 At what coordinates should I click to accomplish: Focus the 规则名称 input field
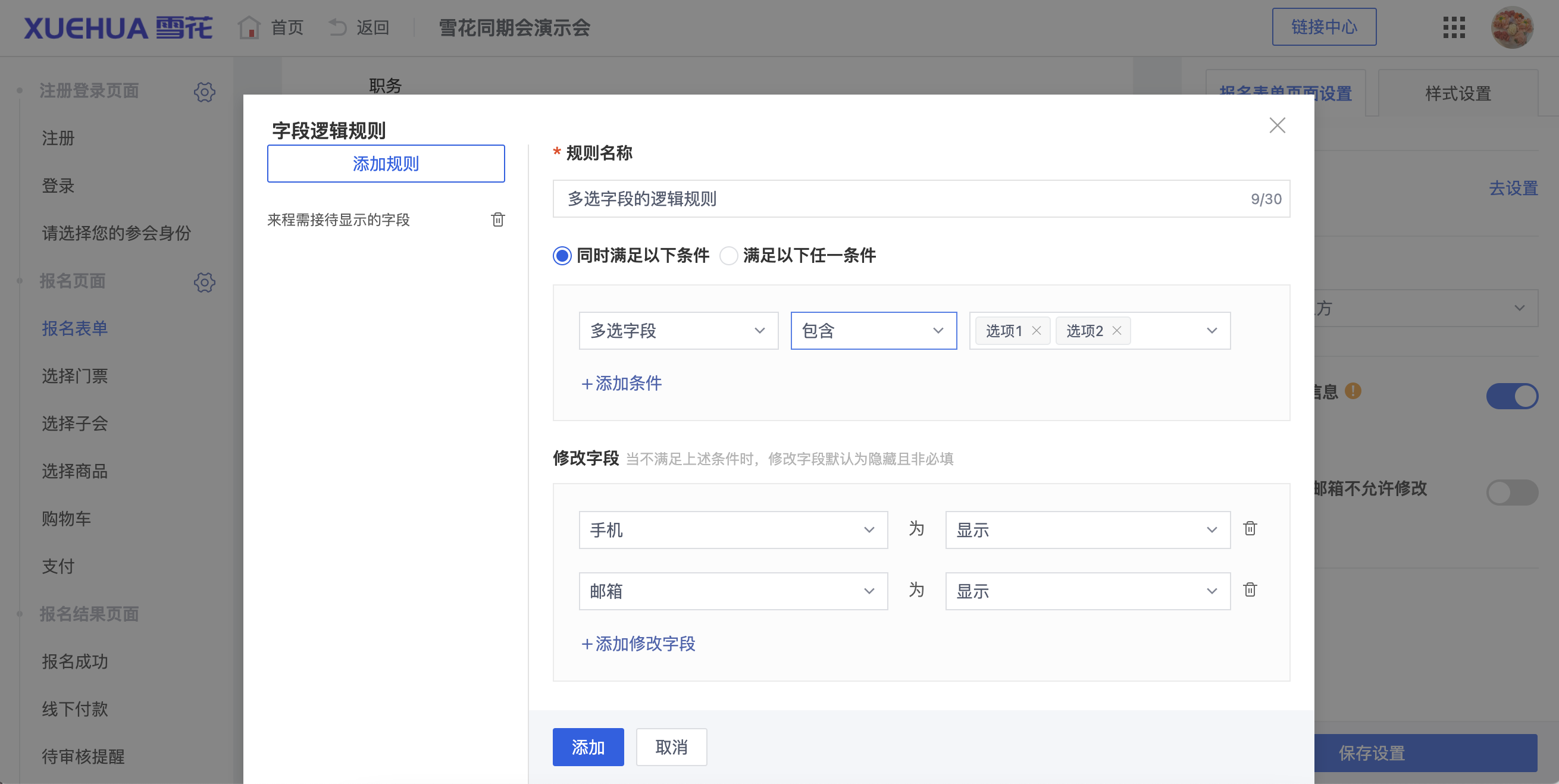pos(921,199)
